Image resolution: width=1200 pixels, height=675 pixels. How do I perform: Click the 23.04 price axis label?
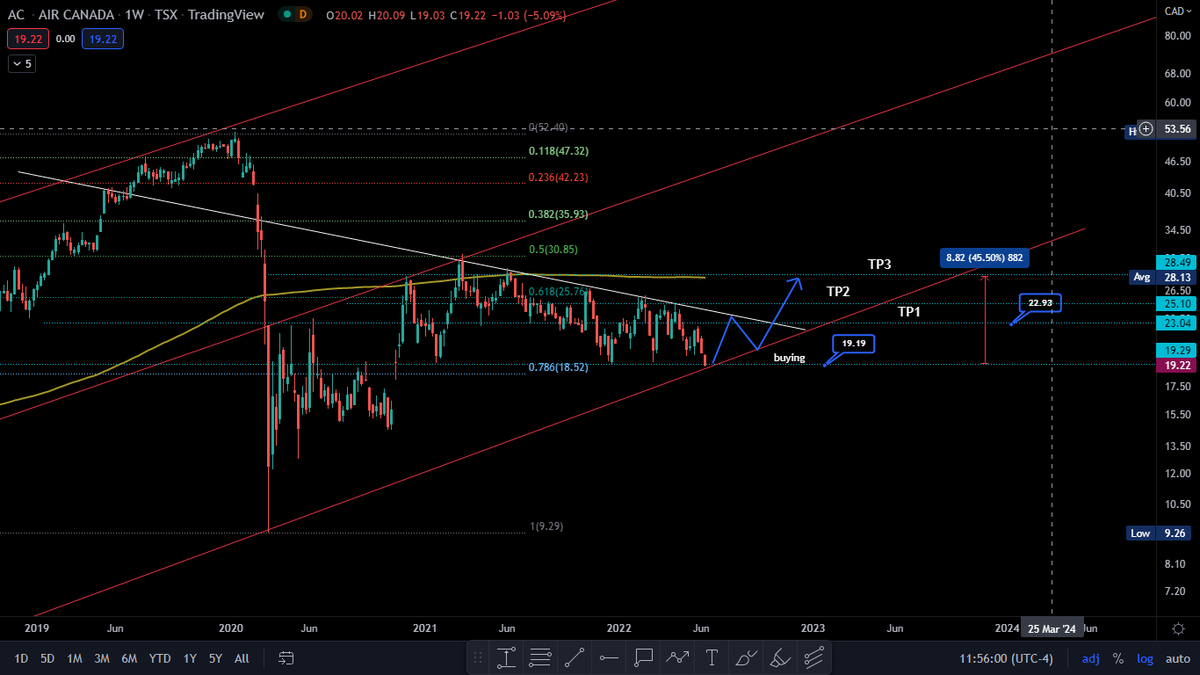point(1177,323)
